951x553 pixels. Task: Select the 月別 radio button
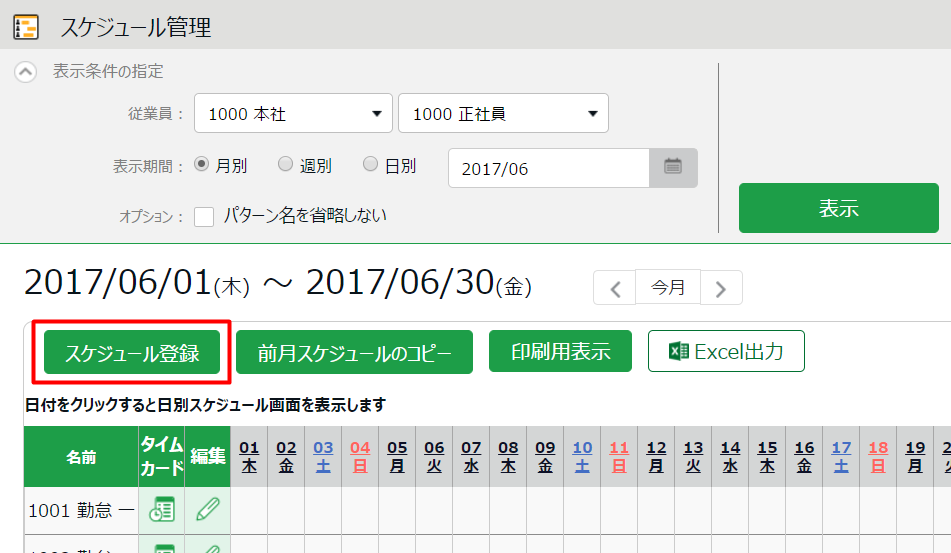click(x=202, y=165)
